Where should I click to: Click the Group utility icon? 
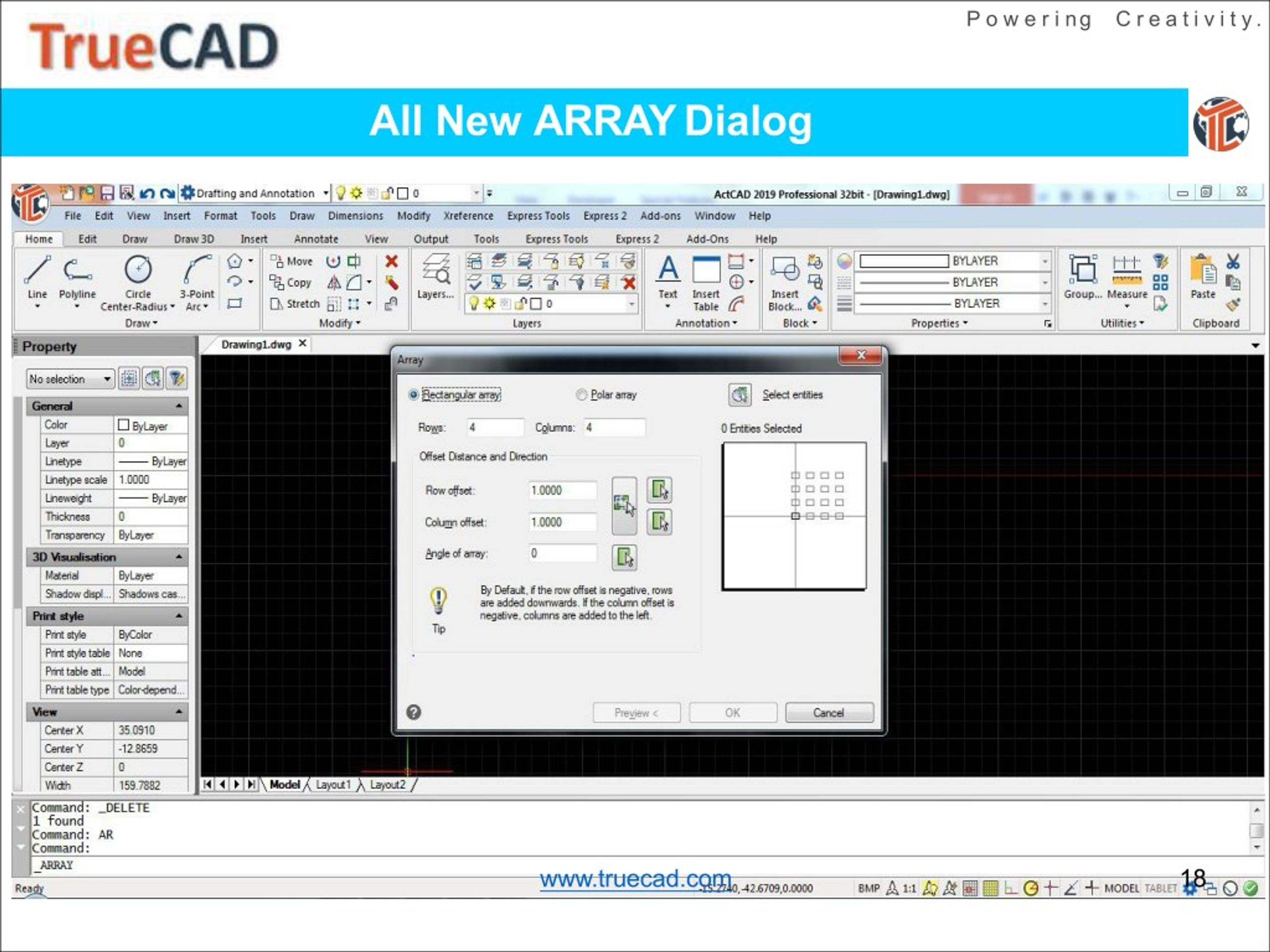1083,277
